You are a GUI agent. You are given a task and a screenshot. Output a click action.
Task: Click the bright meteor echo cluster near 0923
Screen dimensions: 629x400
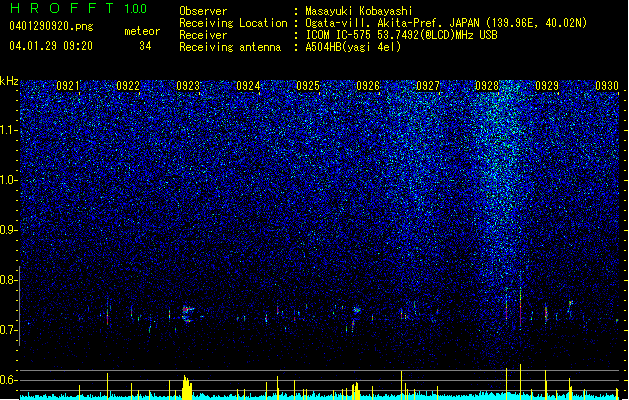(187, 314)
